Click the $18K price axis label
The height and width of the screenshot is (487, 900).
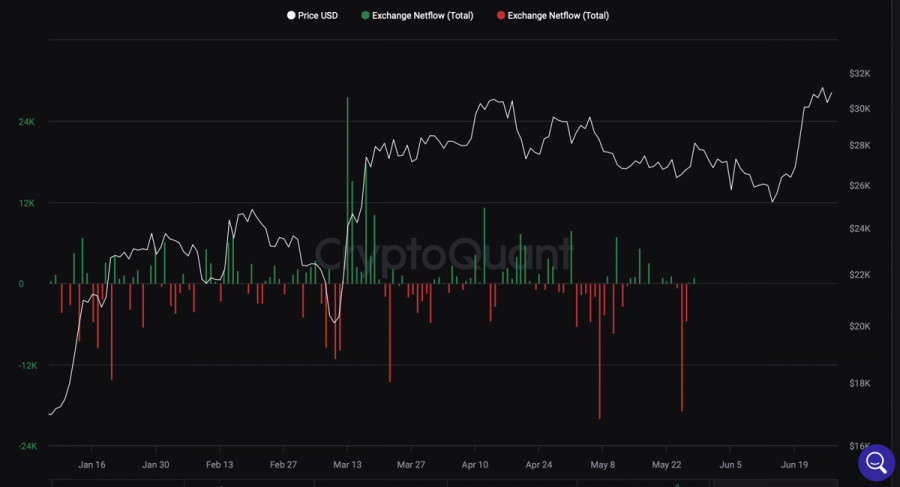click(x=860, y=383)
